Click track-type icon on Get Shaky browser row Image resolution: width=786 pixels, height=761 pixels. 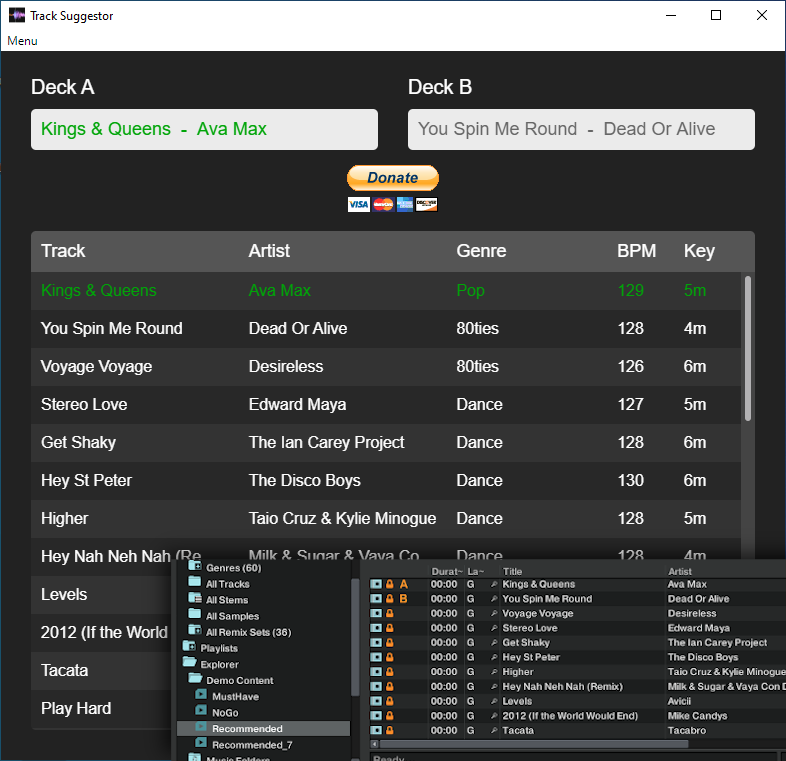(376, 642)
